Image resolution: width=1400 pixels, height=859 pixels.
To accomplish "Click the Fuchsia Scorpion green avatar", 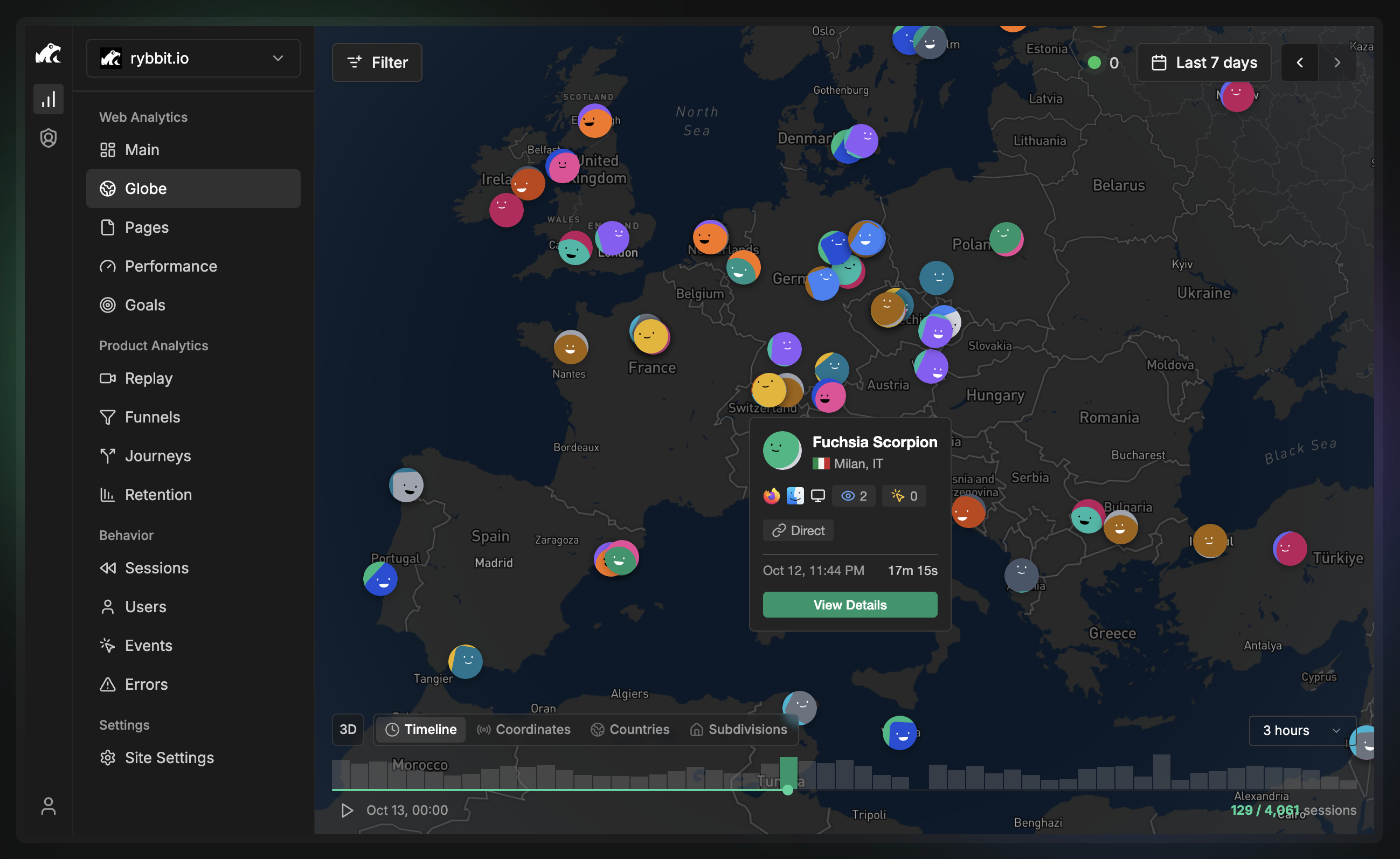I will pos(782,450).
